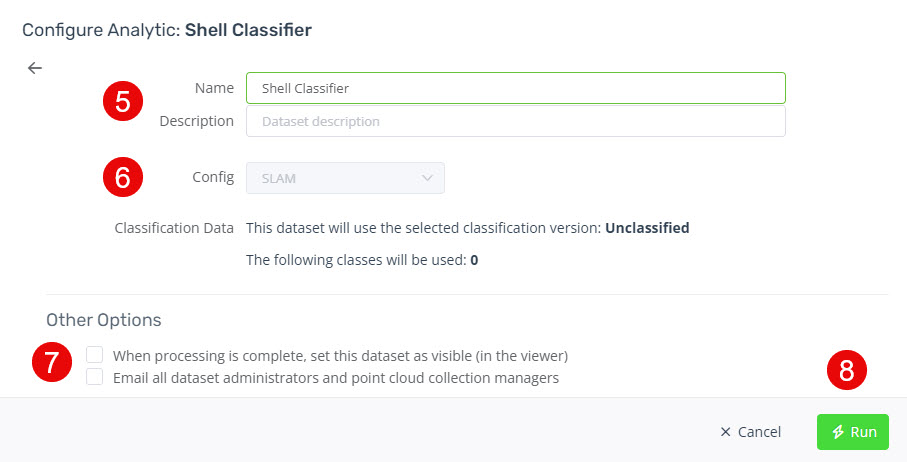Image resolution: width=907 pixels, height=462 pixels.
Task: Click the lightning bolt icon on Run
Action: pyautogui.click(x=838, y=432)
